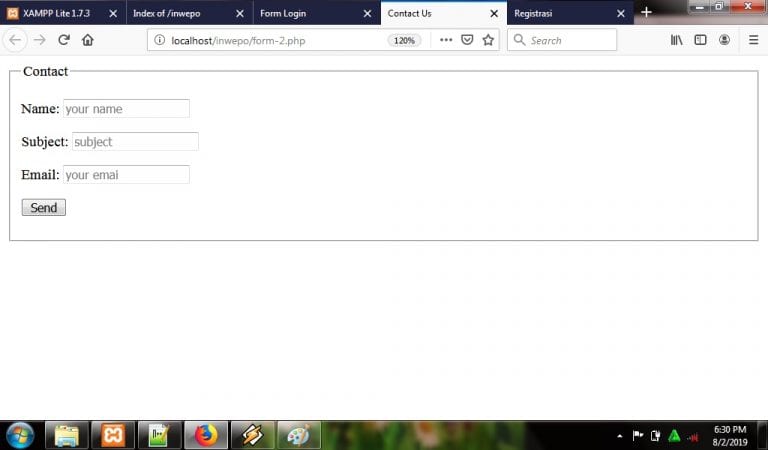Open the power/battery tray icon
The width and height of the screenshot is (768, 450).
[655, 435]
